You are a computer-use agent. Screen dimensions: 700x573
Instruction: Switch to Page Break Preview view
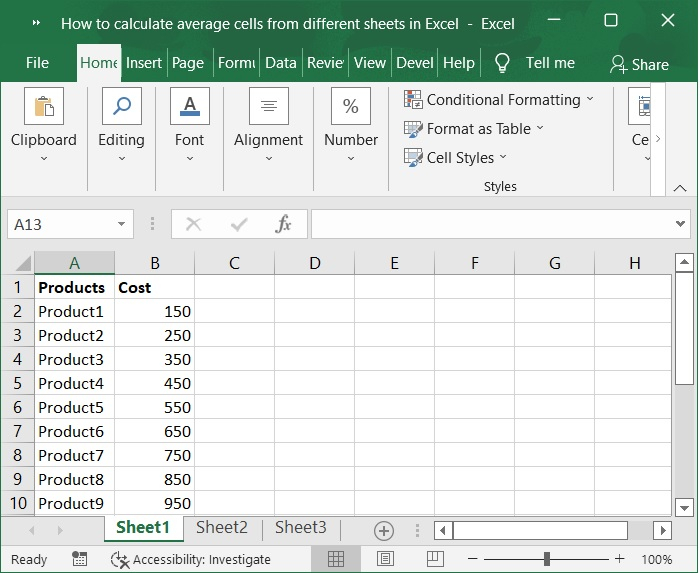[x=435, y=559]
